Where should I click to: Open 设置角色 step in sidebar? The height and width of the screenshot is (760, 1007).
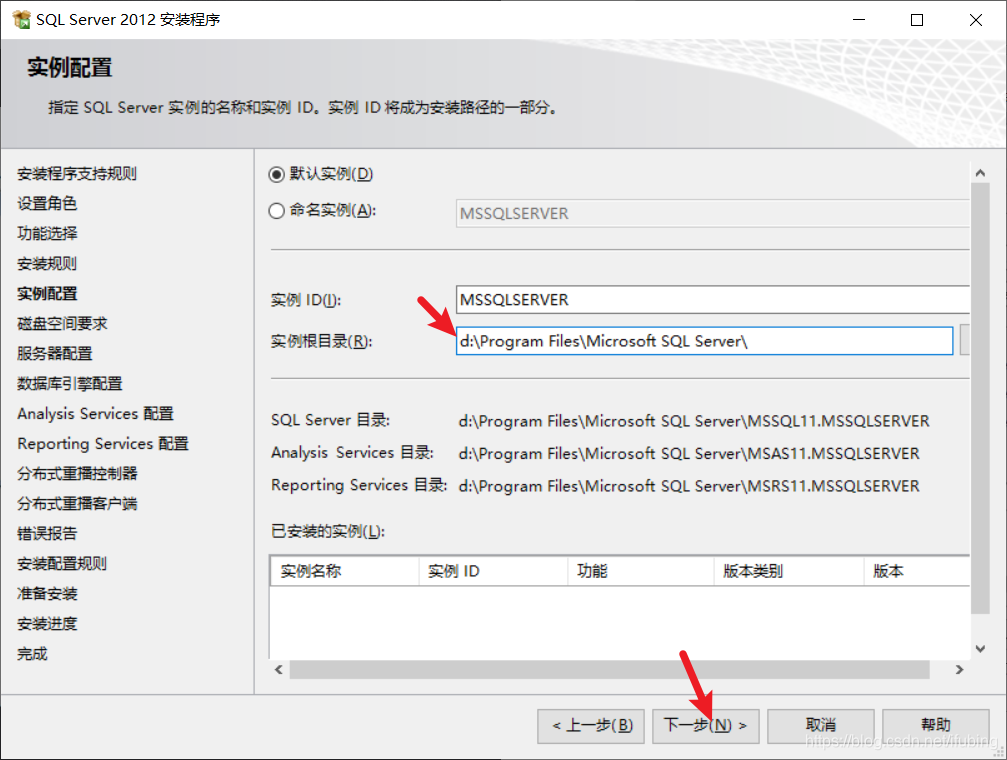[x=47, y=204]
